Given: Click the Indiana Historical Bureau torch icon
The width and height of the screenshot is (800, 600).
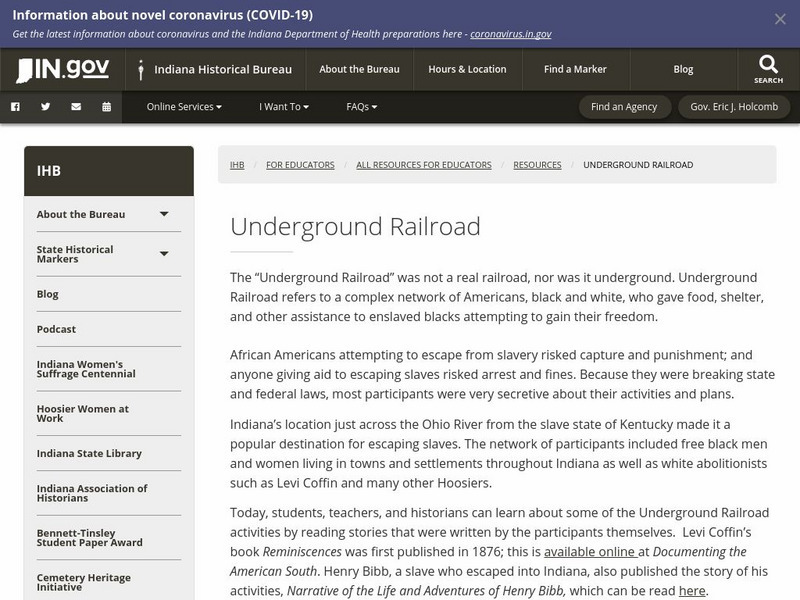Looking at the screenshot, I should 141,70.
